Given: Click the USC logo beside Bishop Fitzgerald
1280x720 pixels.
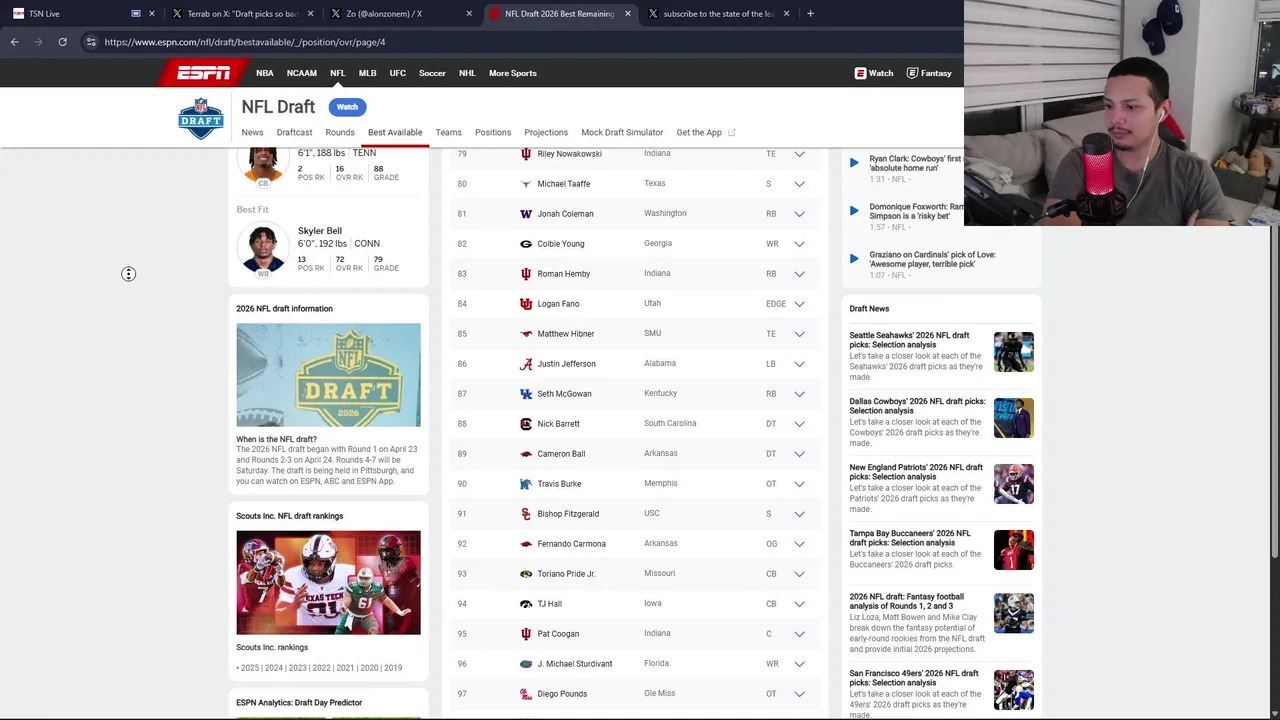Looking at the screenshot, I should click(526, 514).
